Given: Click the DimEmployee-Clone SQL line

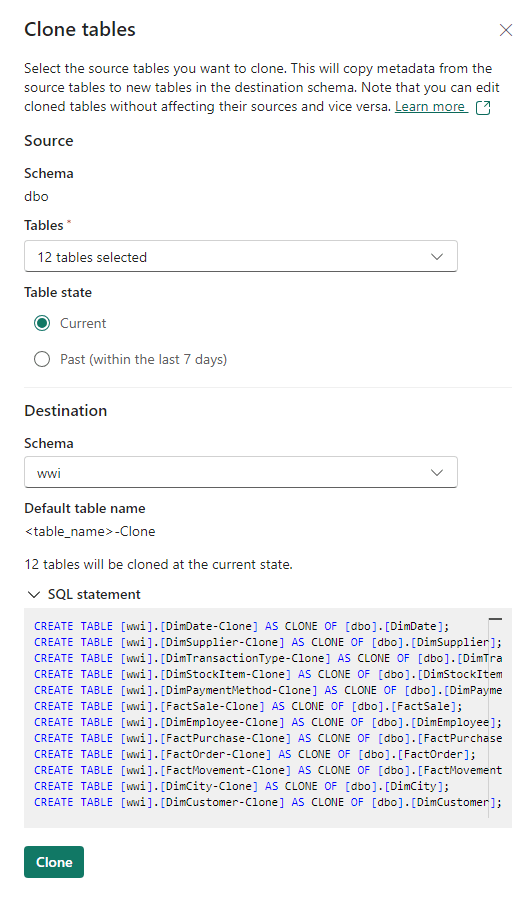Looking at the screenshot, I should pyautogui.click(x=268, y=722).
